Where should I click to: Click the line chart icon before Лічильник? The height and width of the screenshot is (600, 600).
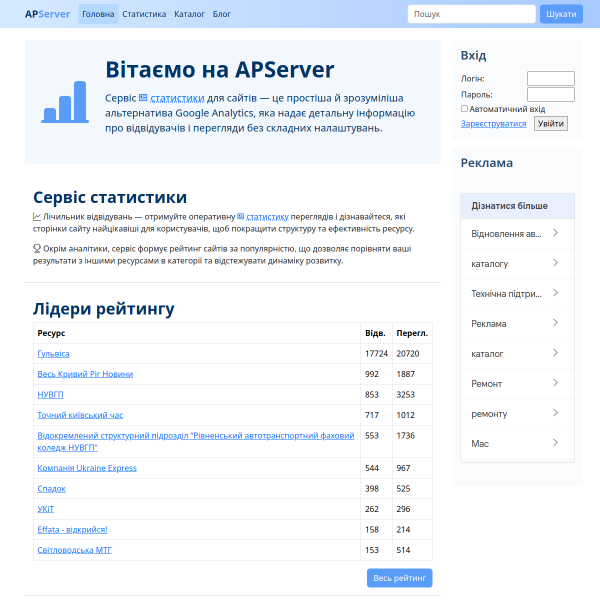[x=37, y=217]
